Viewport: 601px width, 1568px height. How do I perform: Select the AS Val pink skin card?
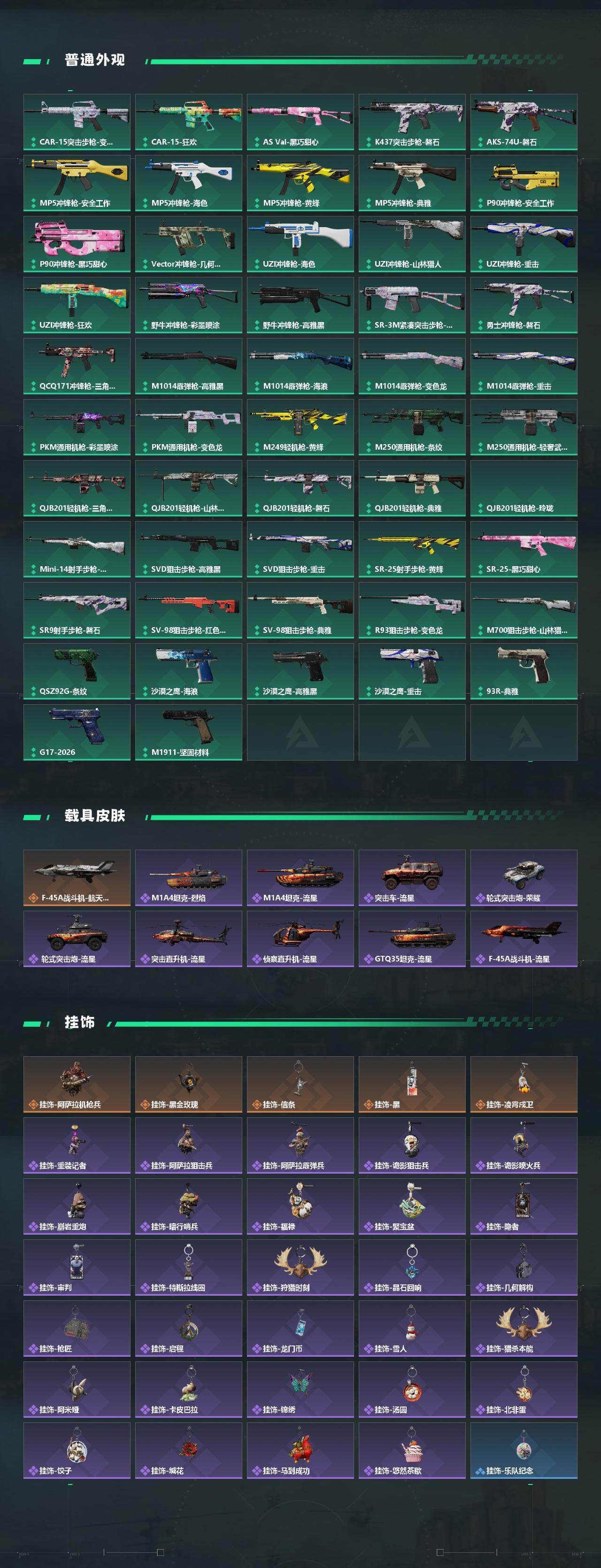click(300, 122)
